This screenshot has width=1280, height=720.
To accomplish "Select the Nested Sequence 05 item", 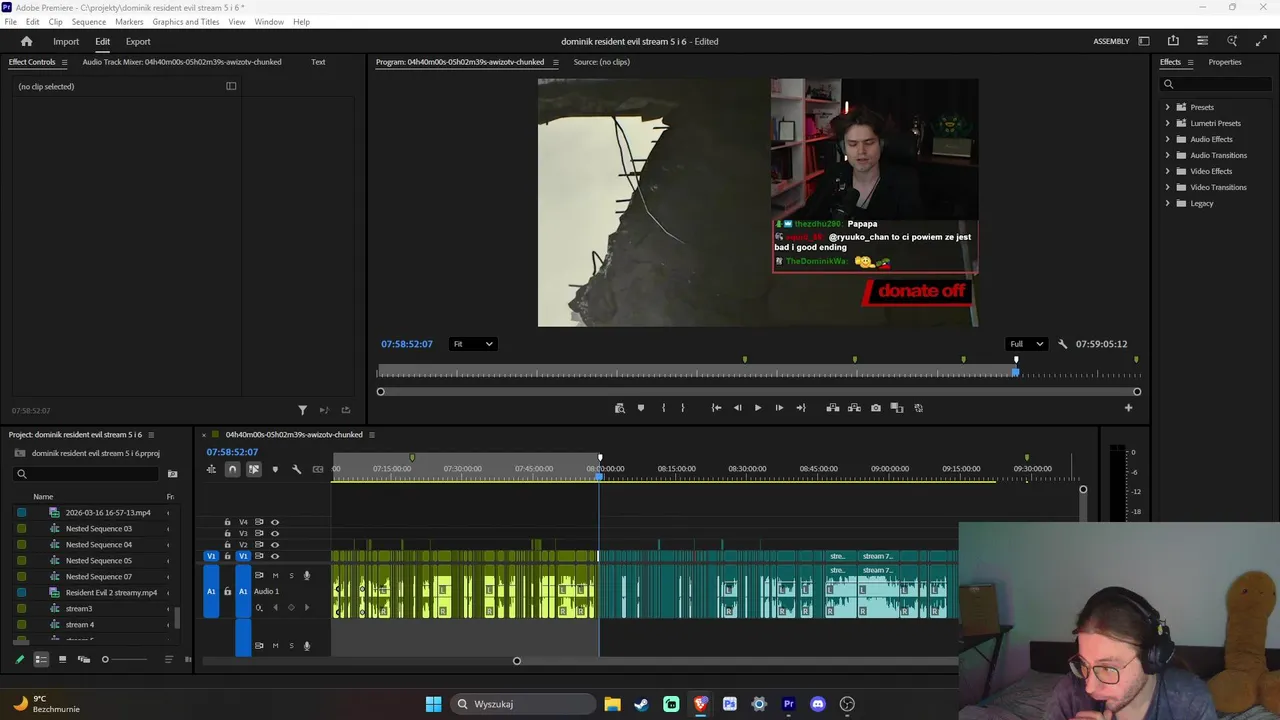I will point(99,561).
